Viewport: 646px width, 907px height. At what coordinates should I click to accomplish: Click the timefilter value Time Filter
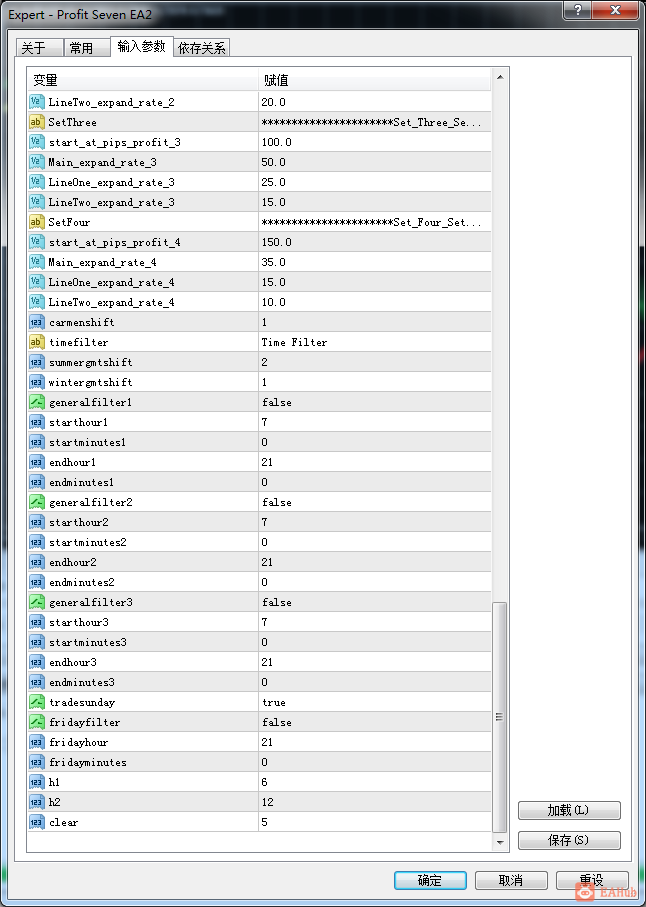pos(294,342)
